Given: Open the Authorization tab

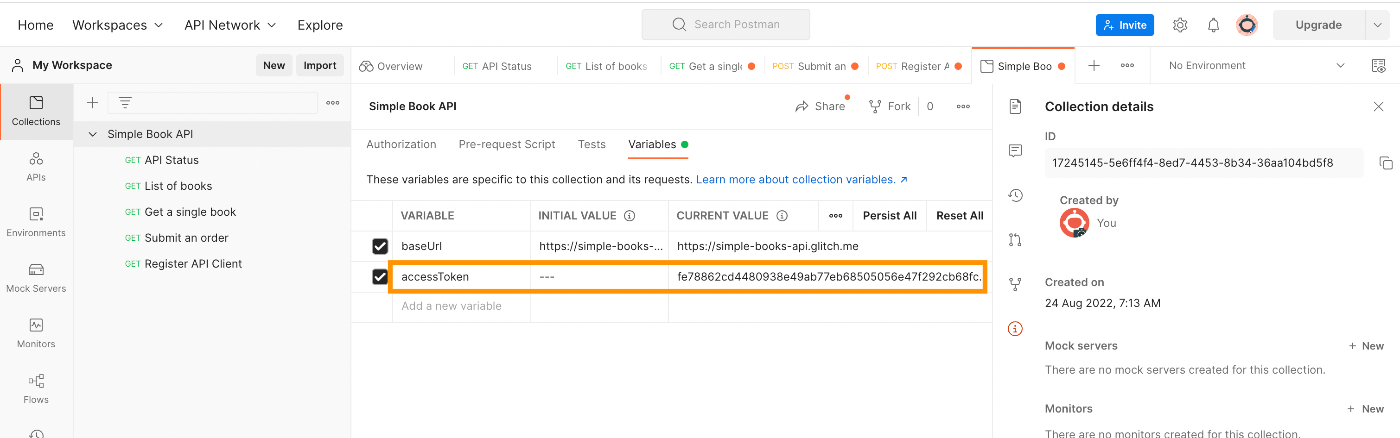Looking at the screenshot, I should click(x=401, y=144).
